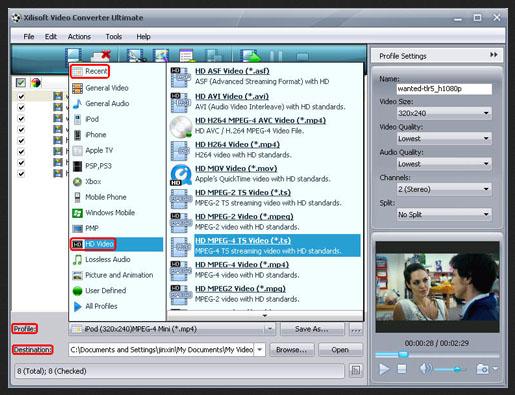The image size is (515, 395).
Task: Open the Audio Quality dropdown
Action: coord(444,164)
